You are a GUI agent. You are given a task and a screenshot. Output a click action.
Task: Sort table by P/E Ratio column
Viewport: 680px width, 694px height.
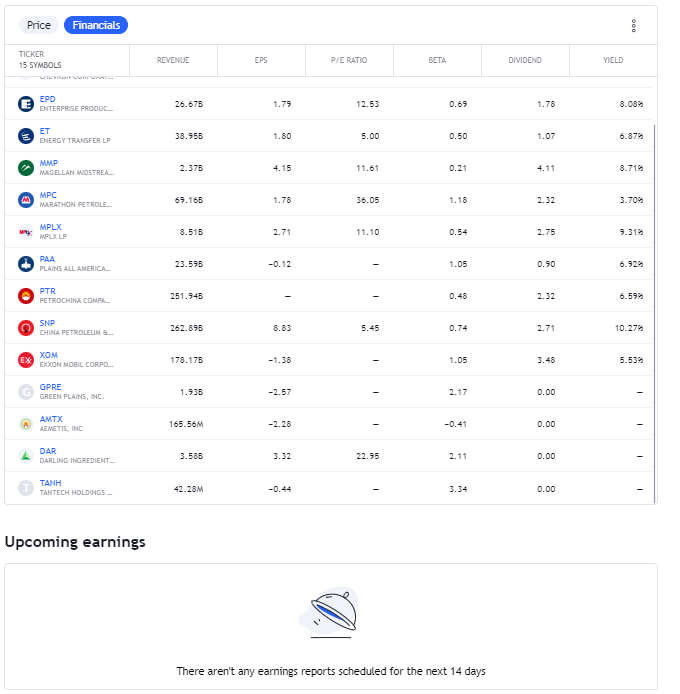349,60
